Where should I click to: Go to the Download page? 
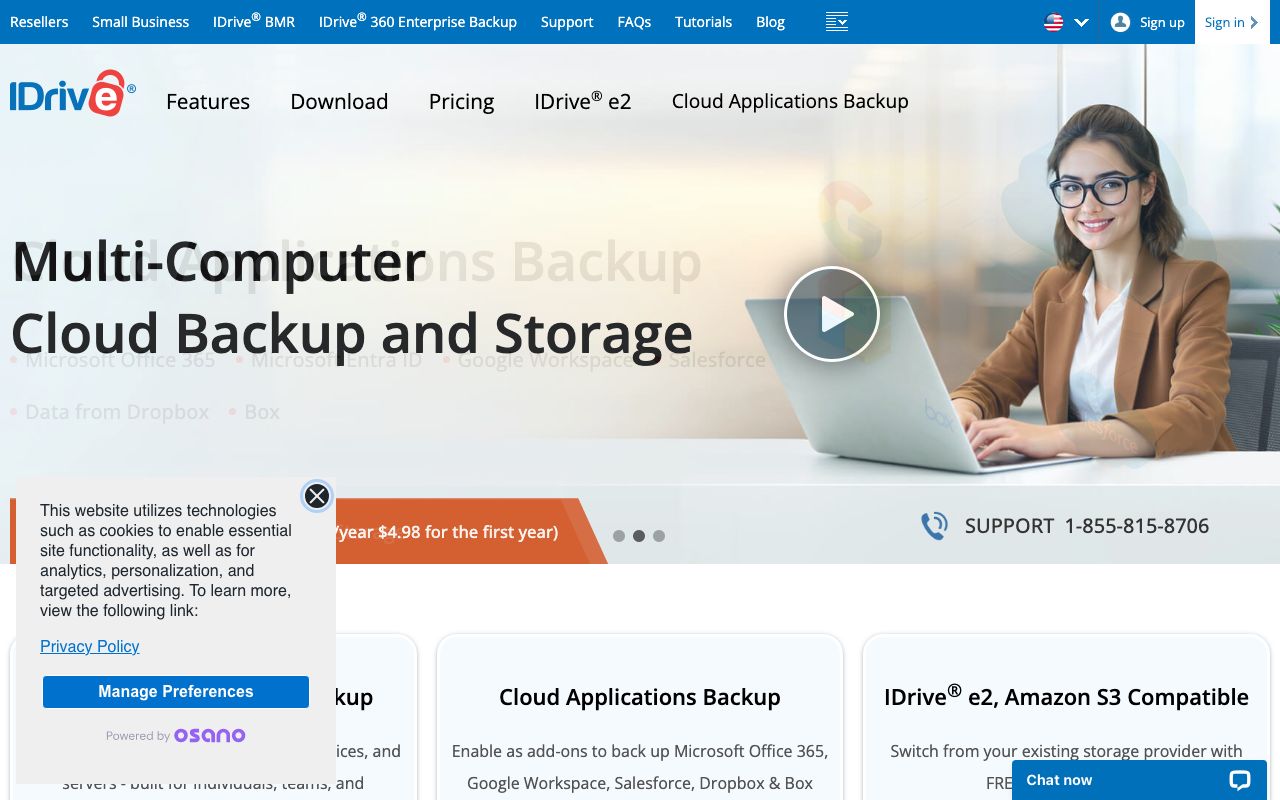point(339,101)
